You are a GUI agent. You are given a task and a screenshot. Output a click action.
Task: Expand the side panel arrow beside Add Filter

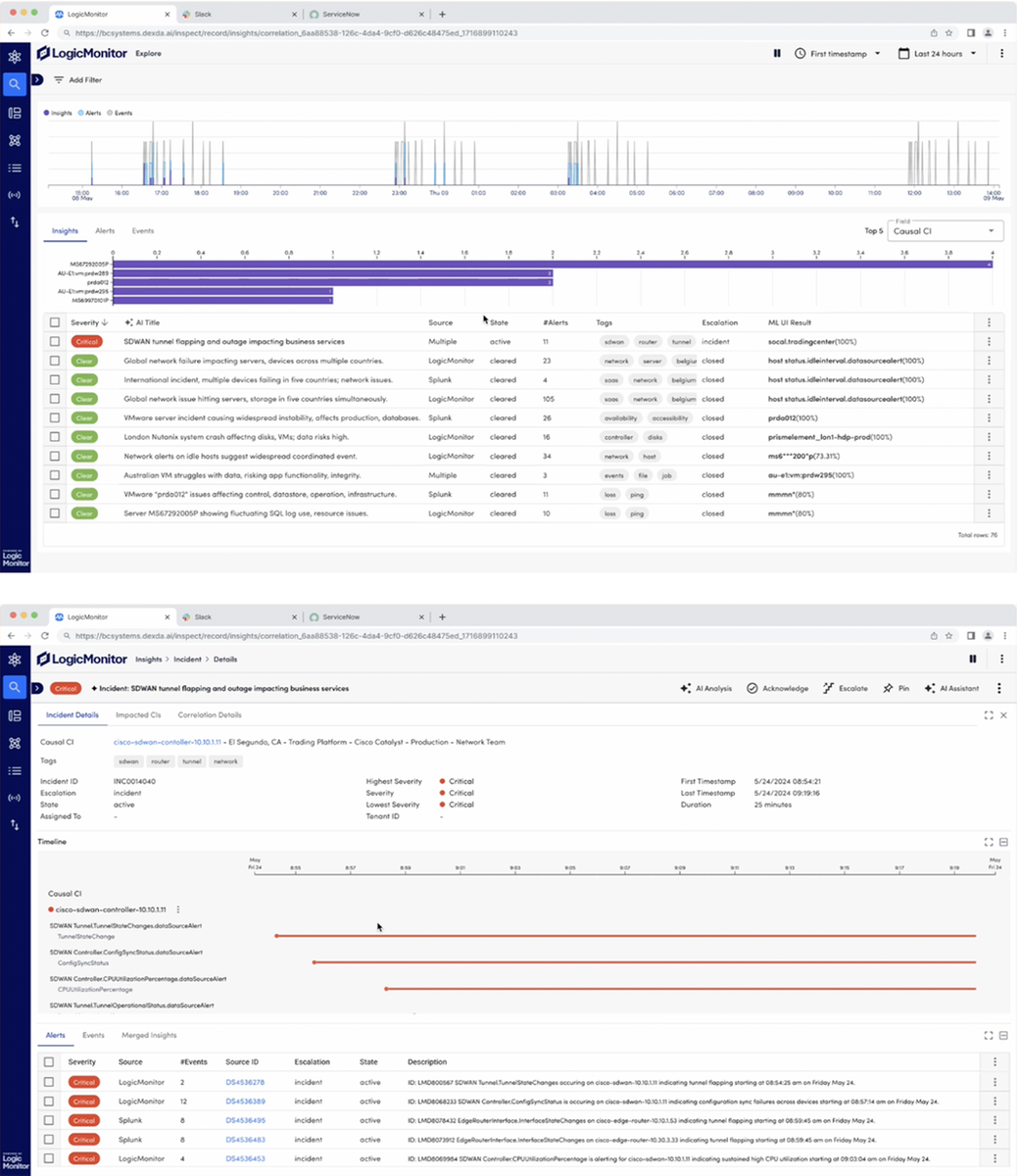[x=37, y=79]
